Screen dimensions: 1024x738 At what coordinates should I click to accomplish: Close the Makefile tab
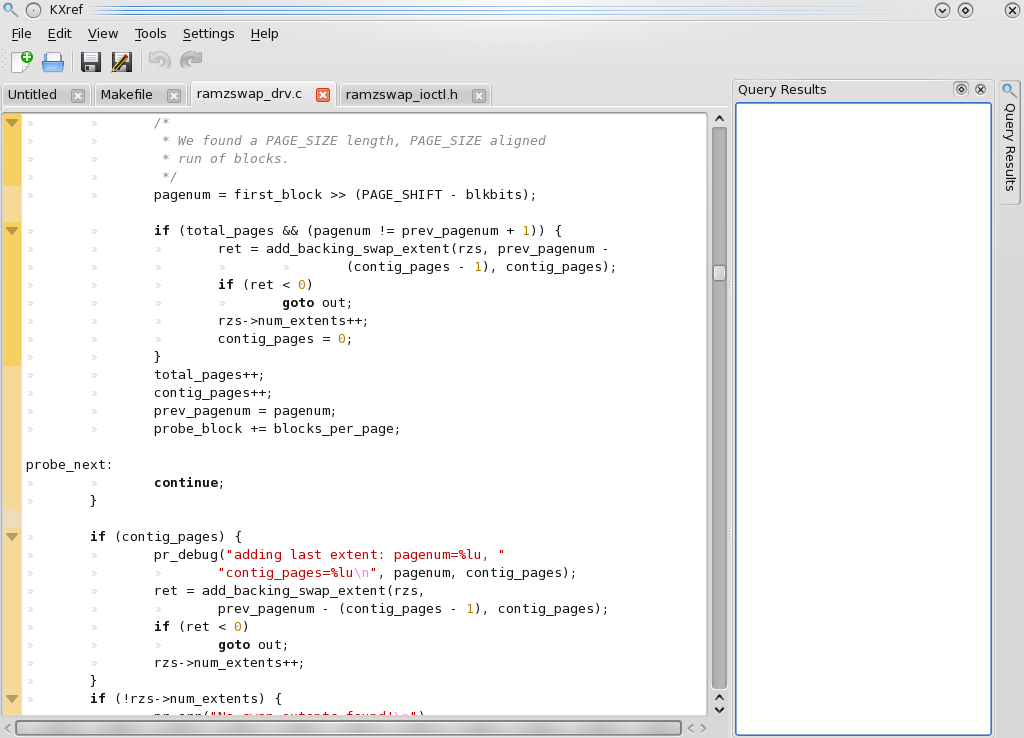pos(174,95)
